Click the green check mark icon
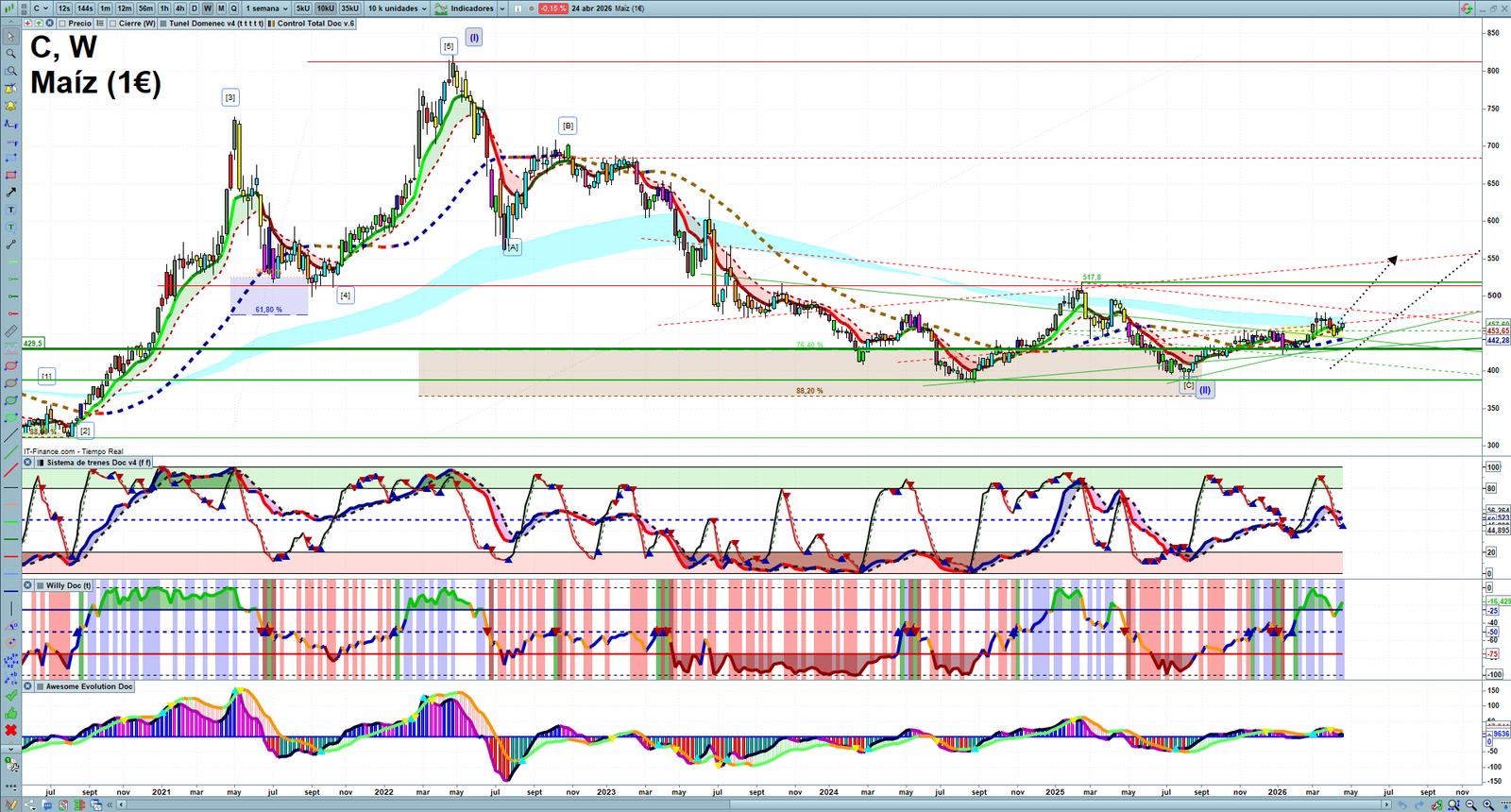Viewport: 1511px width, 812px height. click(x=10, y=696)
